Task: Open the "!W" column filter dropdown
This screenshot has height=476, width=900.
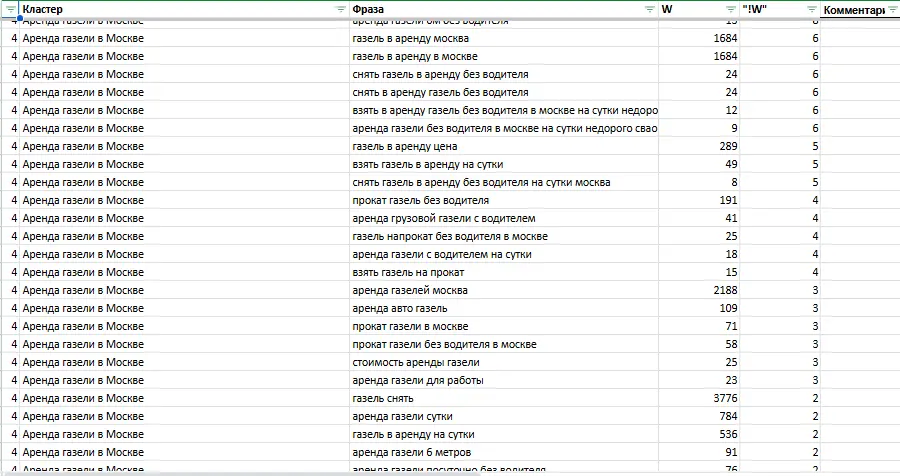Action: click(x=812, y=9)
